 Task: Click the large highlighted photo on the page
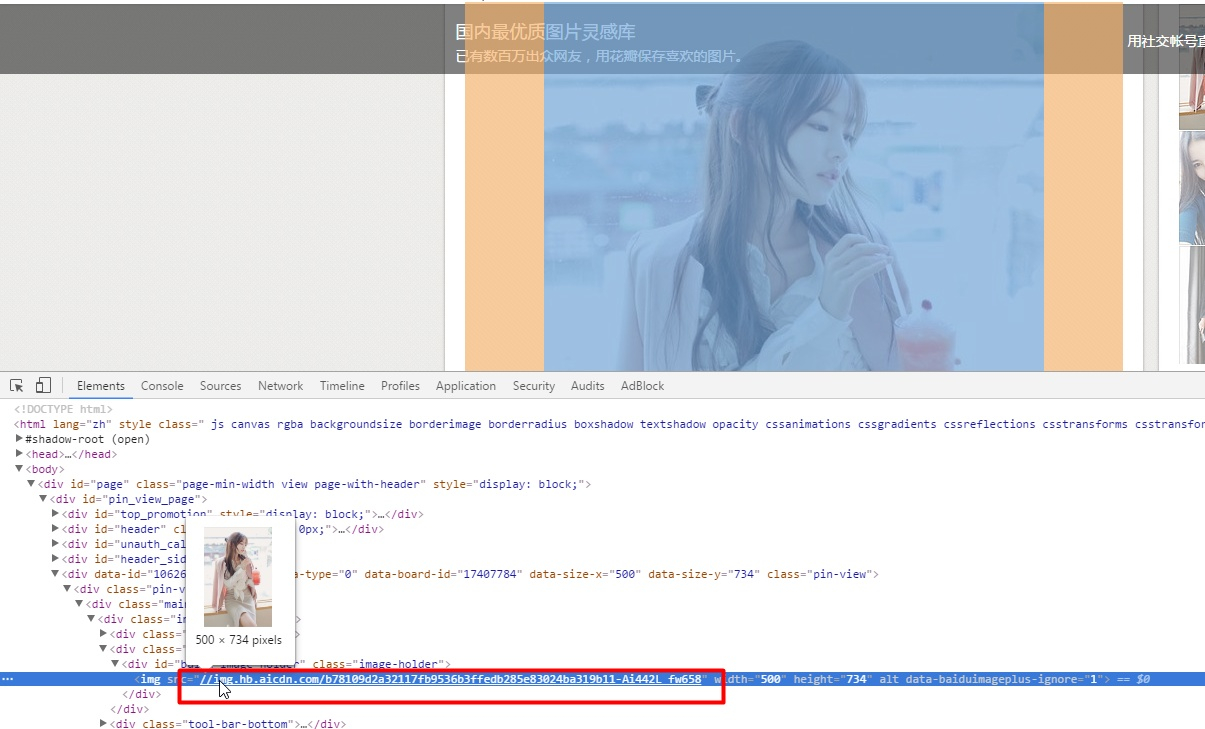click(793, 200)
